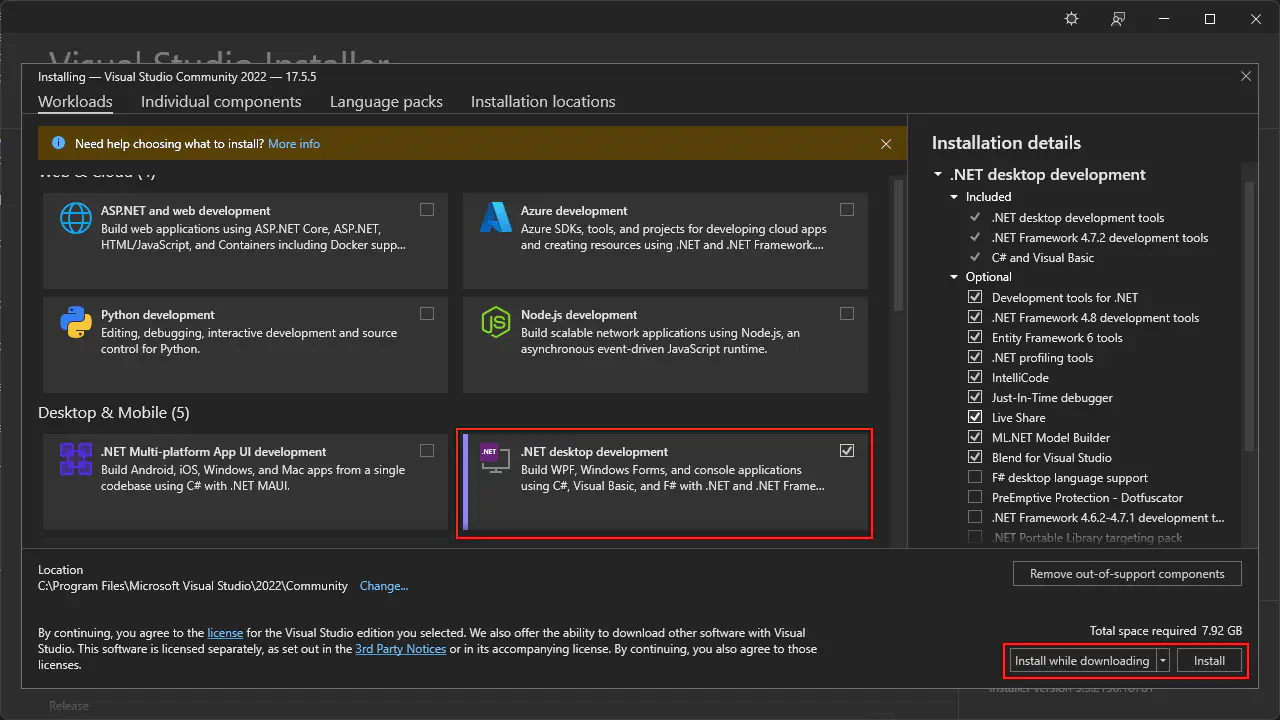Screen dimensions: 1280x720
Task: Uncheck Development tools for .NET option
Action: [x=975, y=297]
